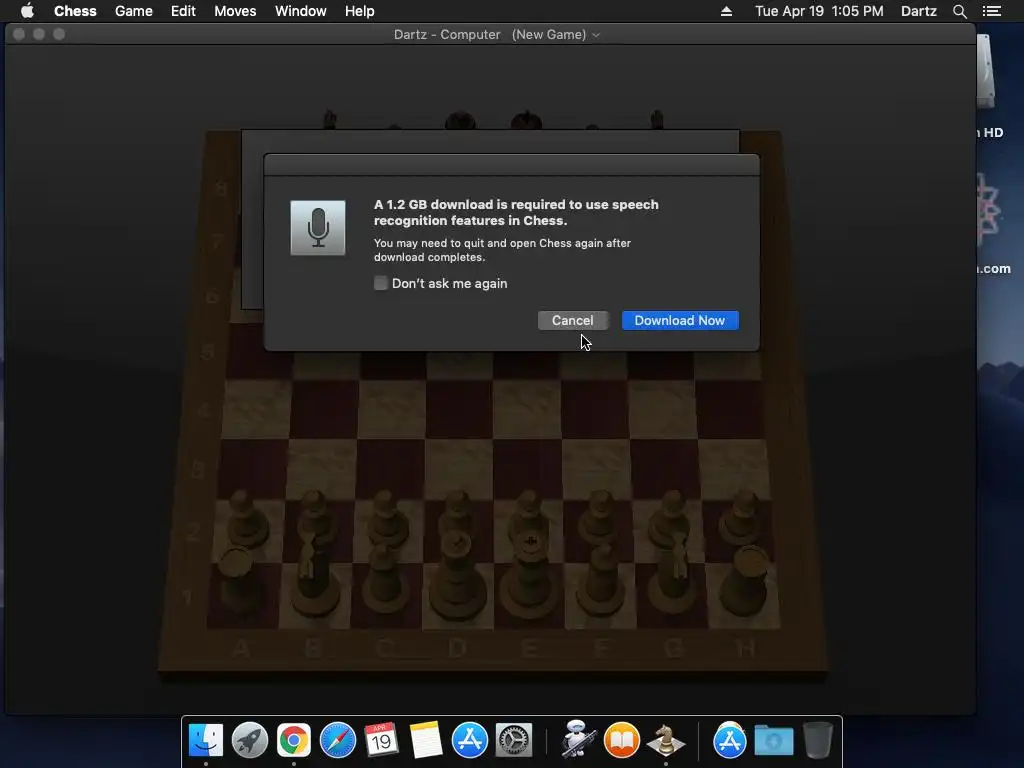This screenshot has width=1024, height=768.
Task: Open Launchpad rocket icon in Dock
Action: coord(249,741)
